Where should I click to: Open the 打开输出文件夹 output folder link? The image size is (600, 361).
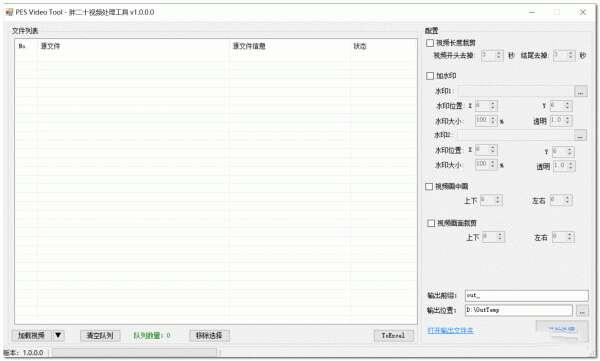(x=450, y=330)
